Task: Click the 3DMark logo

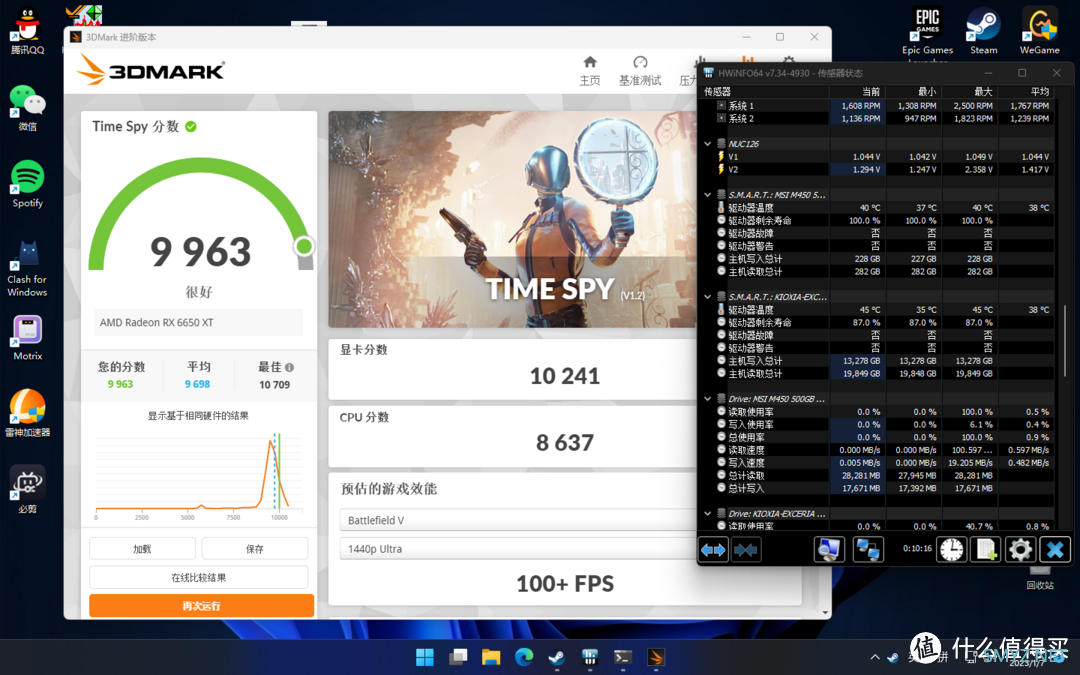Action: tap(150, 70)
